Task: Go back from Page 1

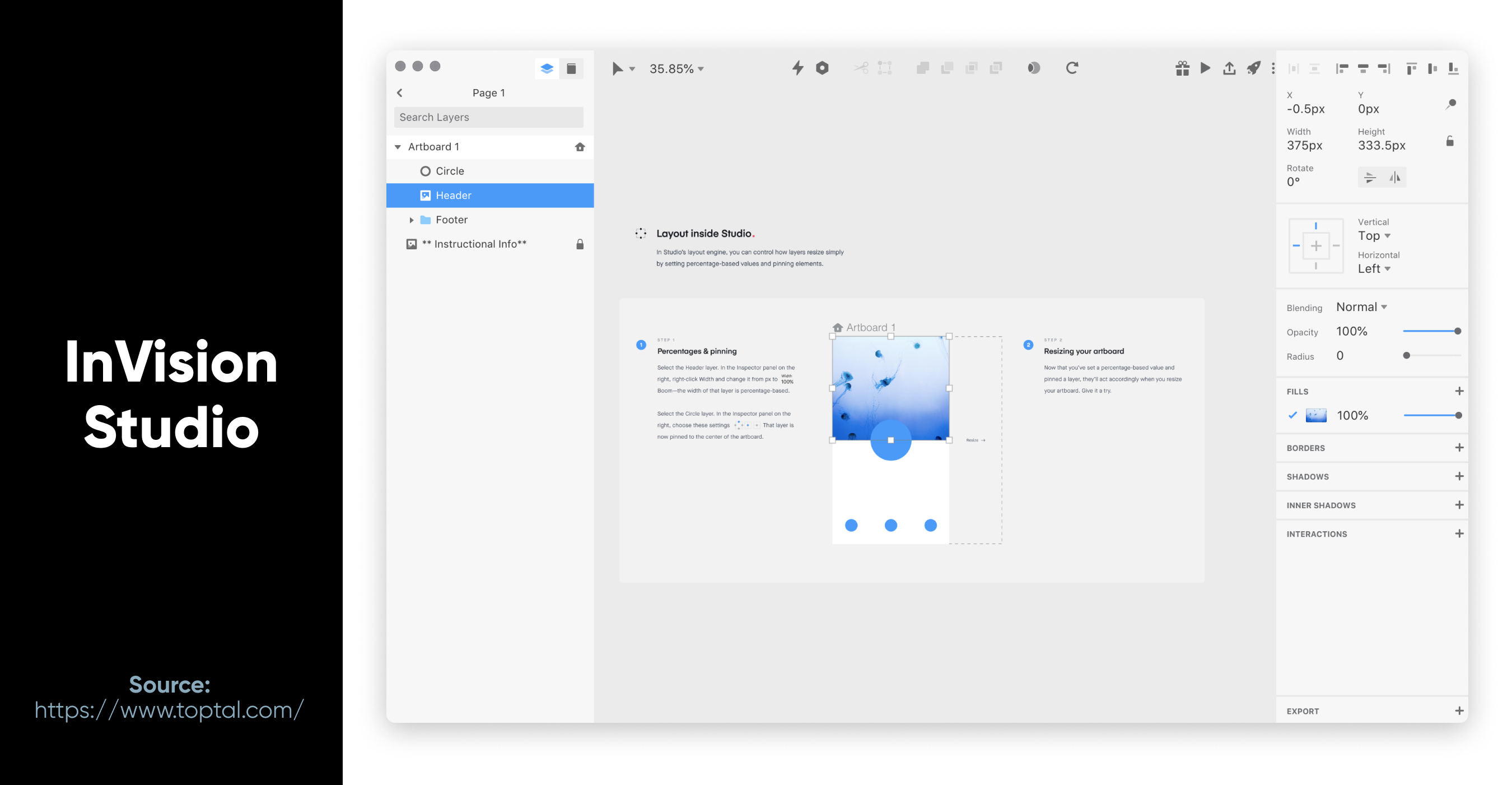Action: click(x=400, y=93)
